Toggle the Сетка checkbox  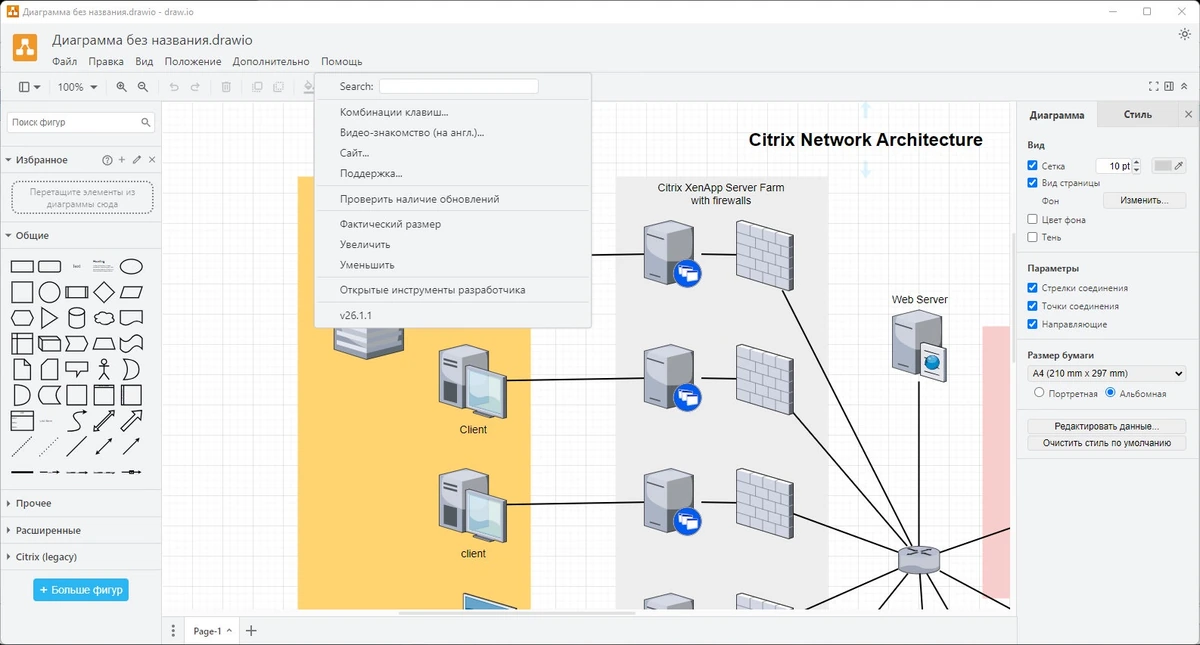click(1033, 166)
